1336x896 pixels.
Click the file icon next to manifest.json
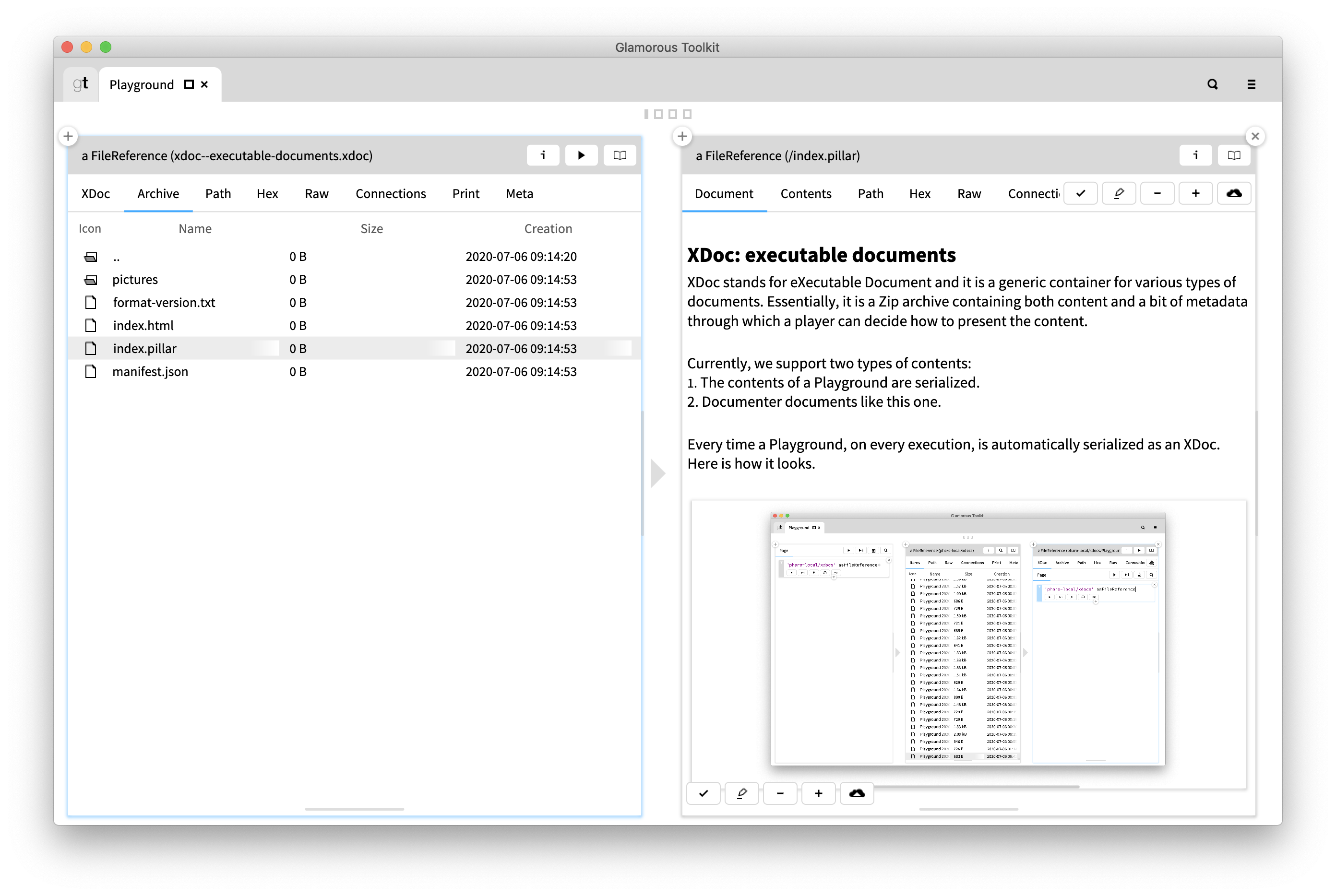coord(90,371)
